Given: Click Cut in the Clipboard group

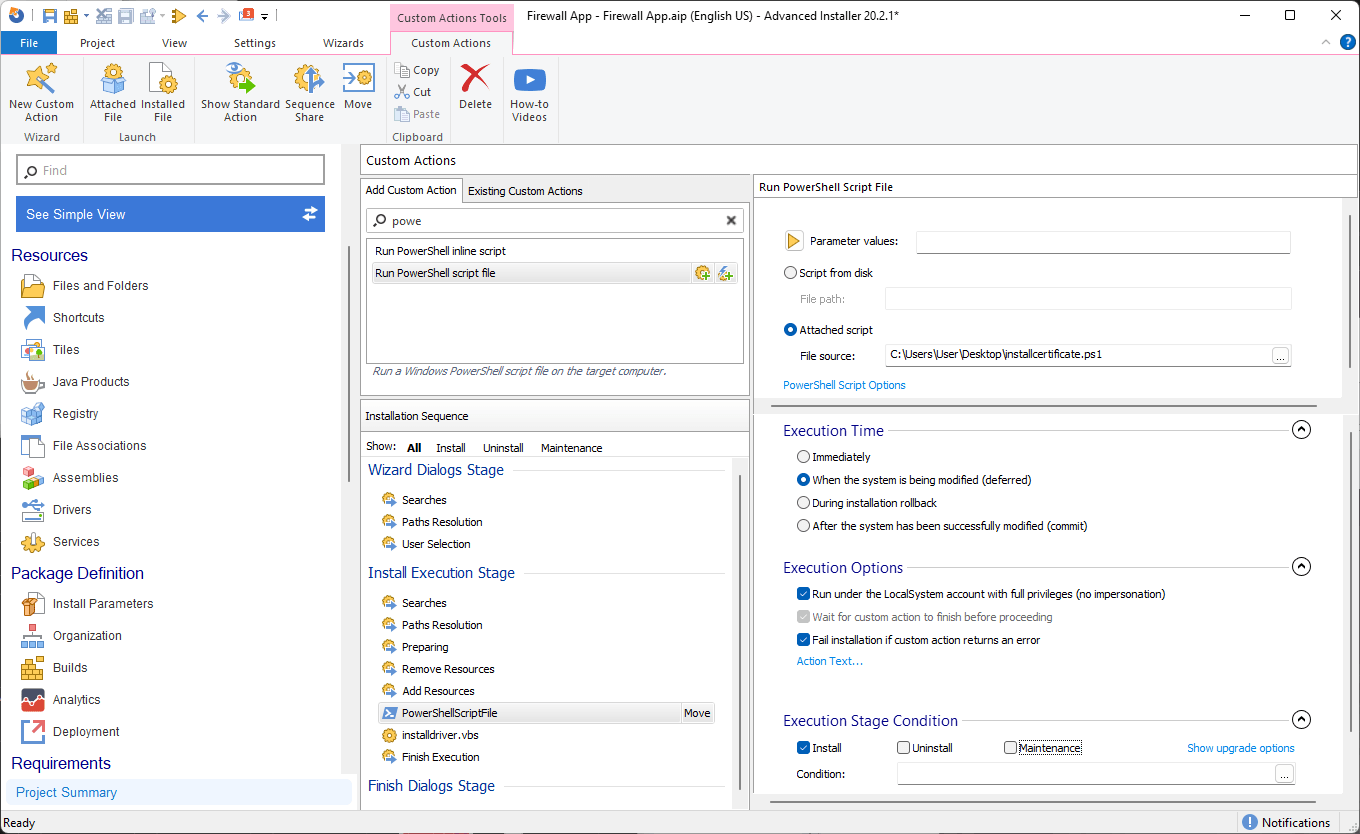Looking at the screenshot, I should pyautogui.click(x=413, y=92).
